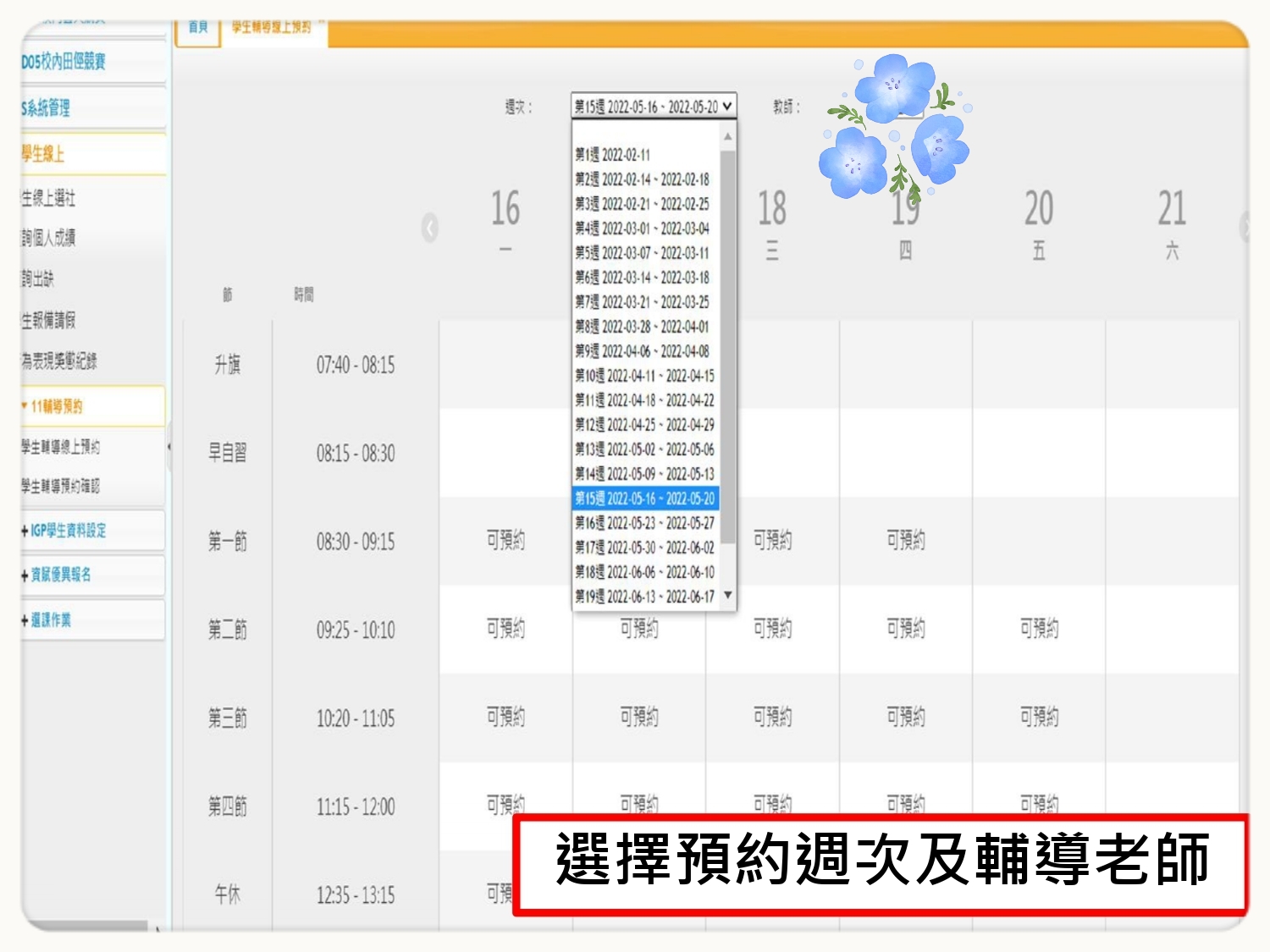This screenshot has width=1270, height=952.
Task: Pick 第19週 2022-06-13 ~ 2022-06-17 option
Action: coord(644,597)
